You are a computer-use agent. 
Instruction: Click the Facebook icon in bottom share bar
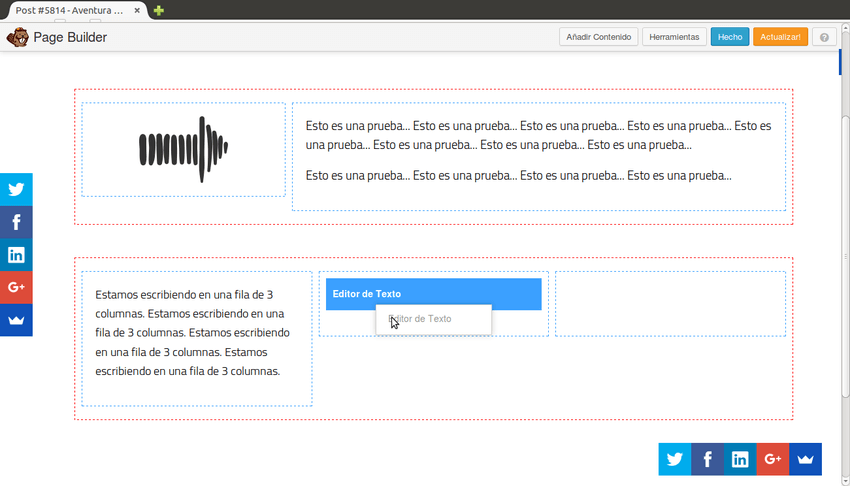pyautogui.click(x=707, y=459)
